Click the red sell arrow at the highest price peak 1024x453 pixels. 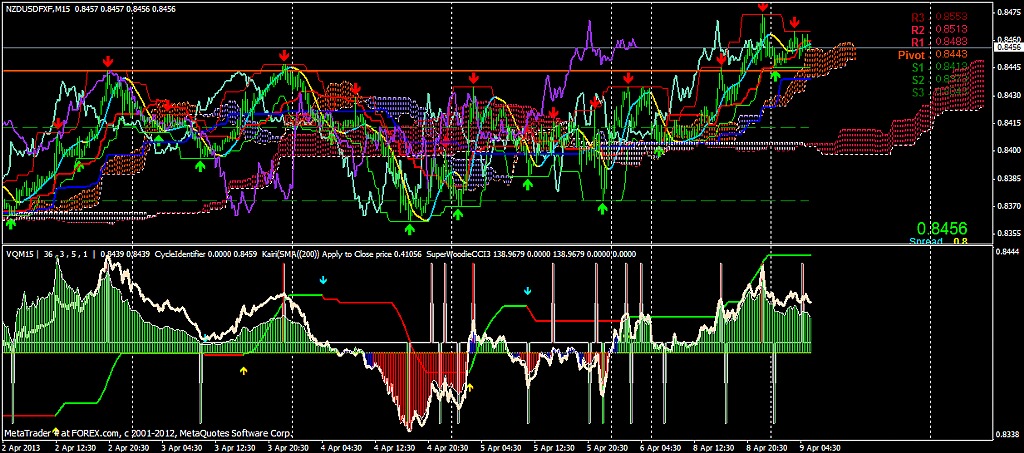click(x=763, y=7)
